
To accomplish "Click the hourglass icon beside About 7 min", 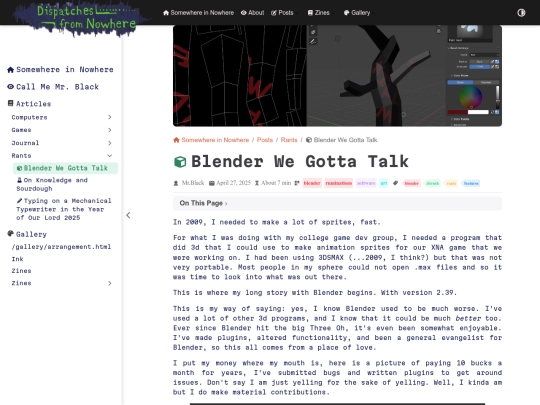I will [257, 183].
